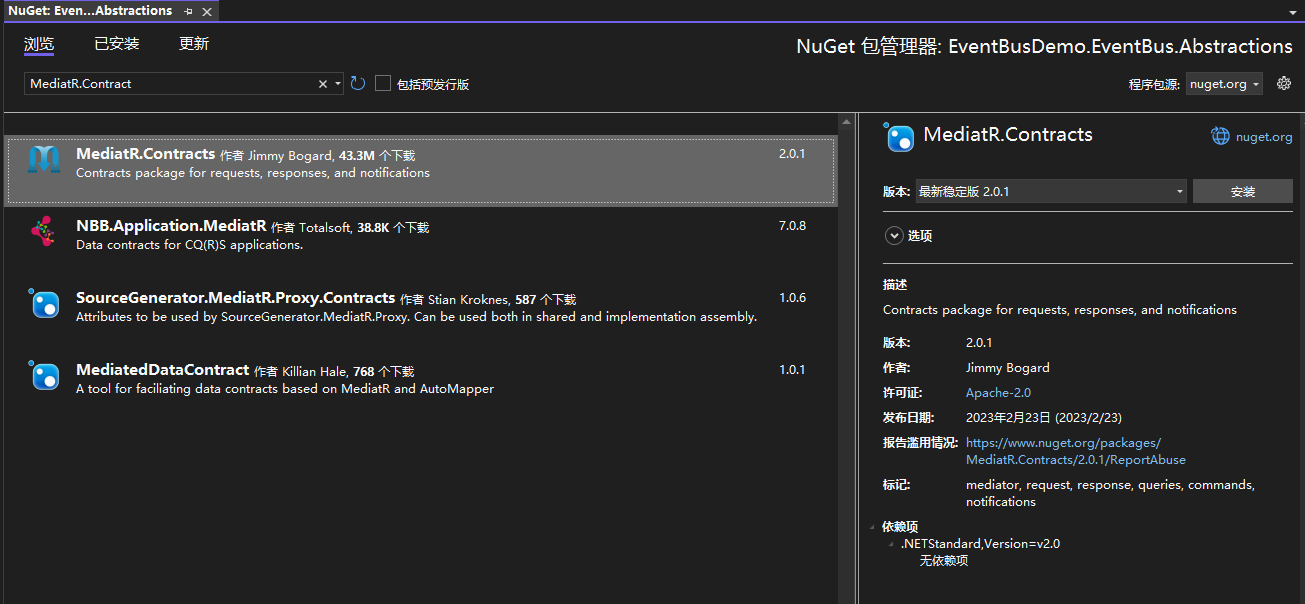Screen dimensions: 1305x604
Task: Click in the MediatR.Contract search field
Action: (x=170, y=84)
